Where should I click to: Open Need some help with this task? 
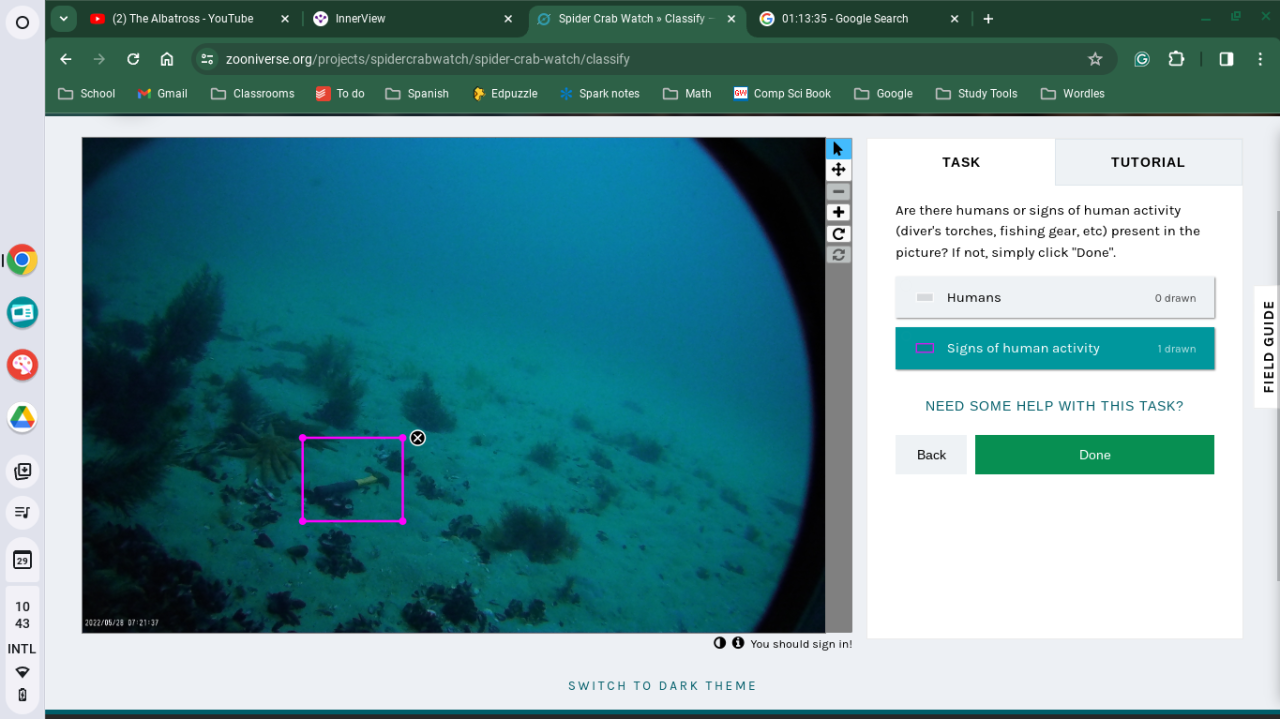point(1054,406)
